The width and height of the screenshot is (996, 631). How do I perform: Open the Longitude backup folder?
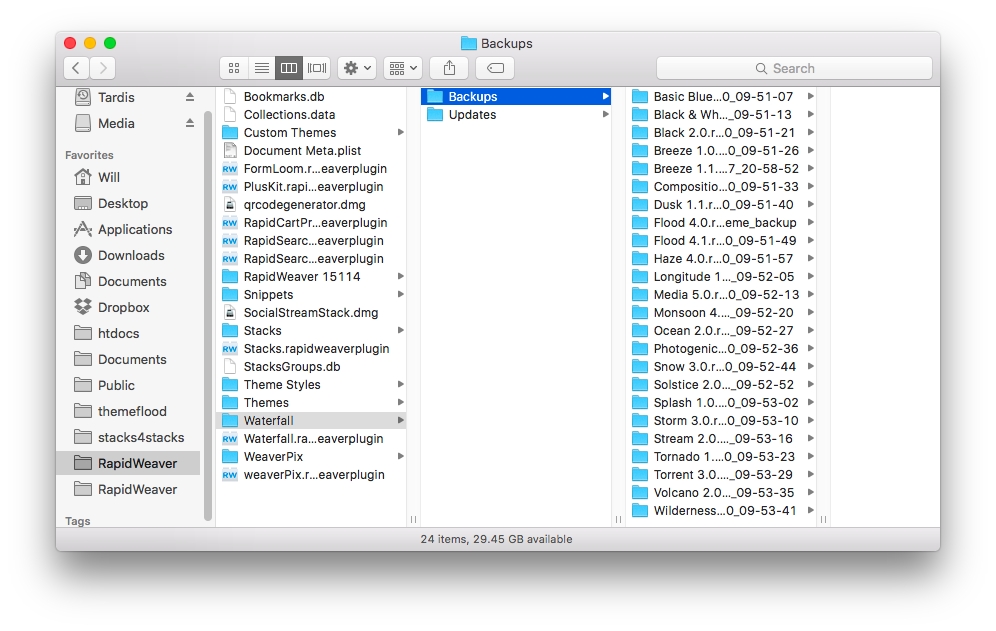coord(722,276)
